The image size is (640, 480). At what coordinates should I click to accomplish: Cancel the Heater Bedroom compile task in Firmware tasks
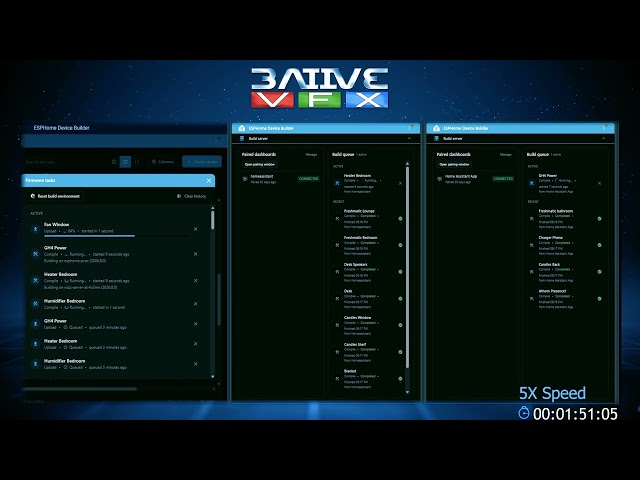click(196, 280)
